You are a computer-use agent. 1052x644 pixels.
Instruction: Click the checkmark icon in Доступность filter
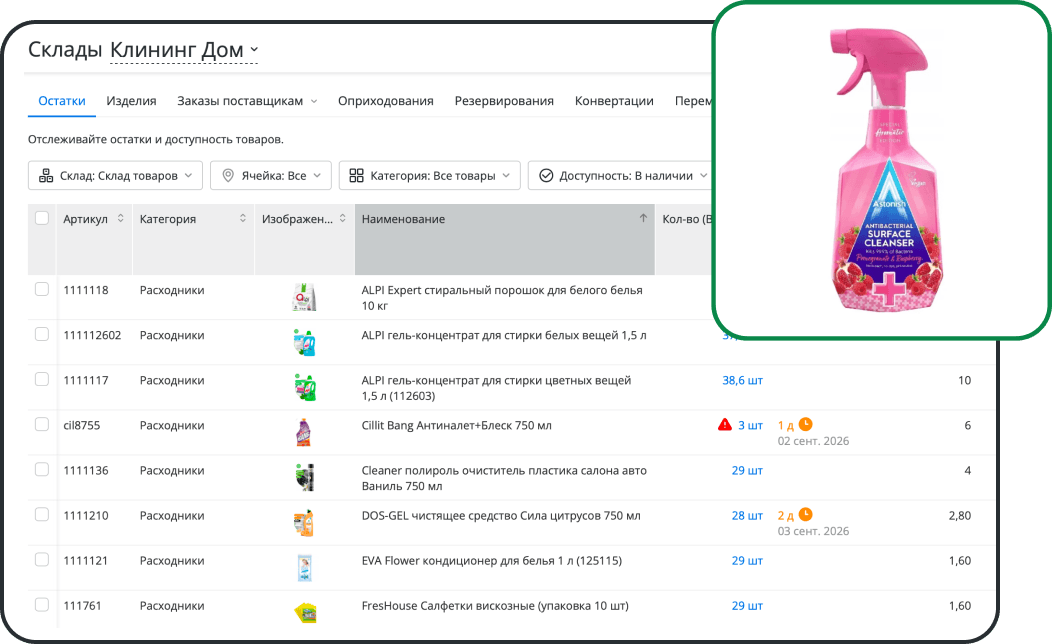pos(546,175)
